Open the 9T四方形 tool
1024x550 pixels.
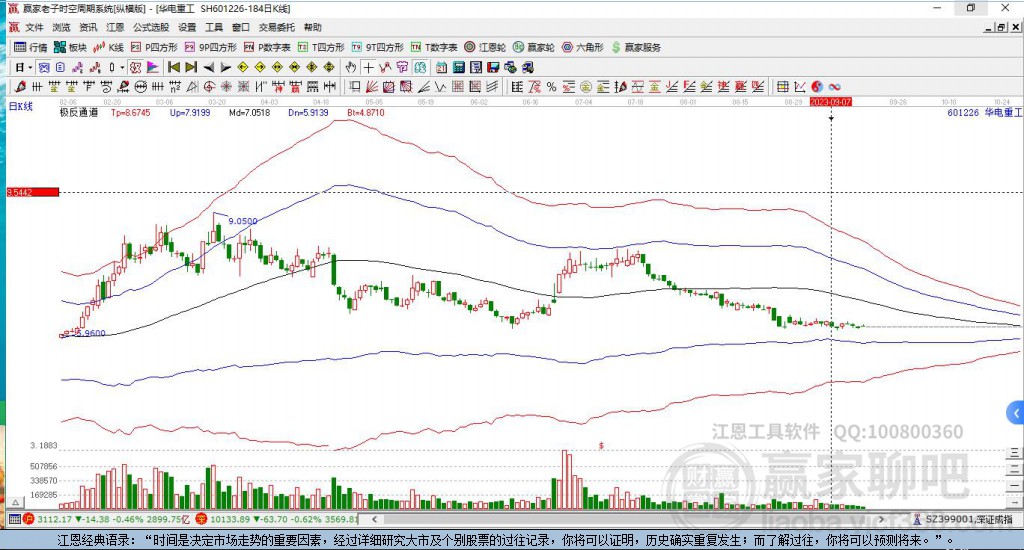[x=377, y=47]
